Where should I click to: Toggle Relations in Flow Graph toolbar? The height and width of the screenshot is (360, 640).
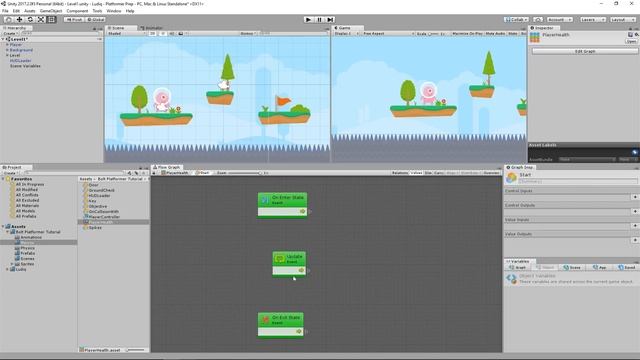[400, 173]
